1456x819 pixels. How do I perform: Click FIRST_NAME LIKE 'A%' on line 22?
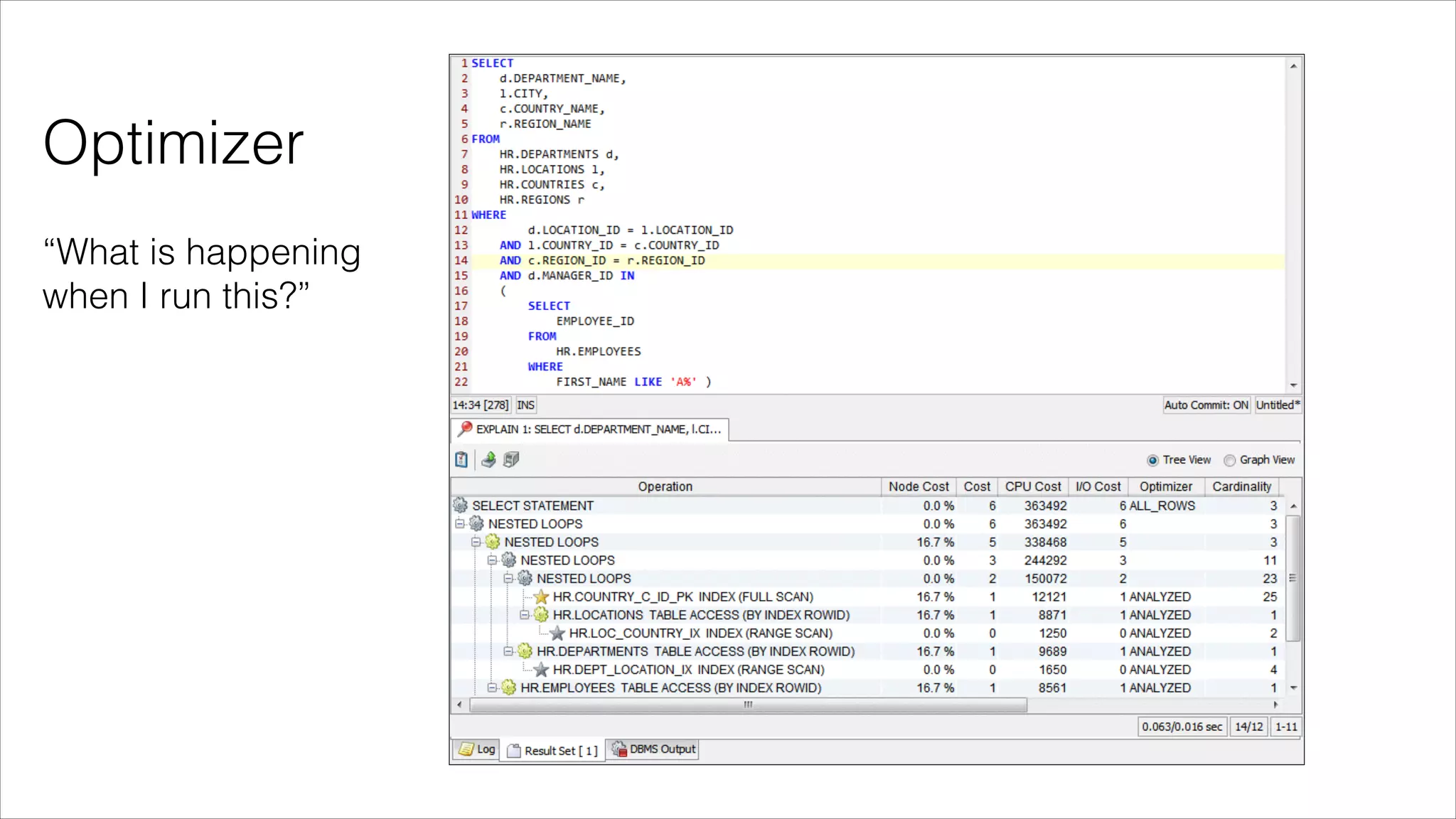[x=626, y=382]
